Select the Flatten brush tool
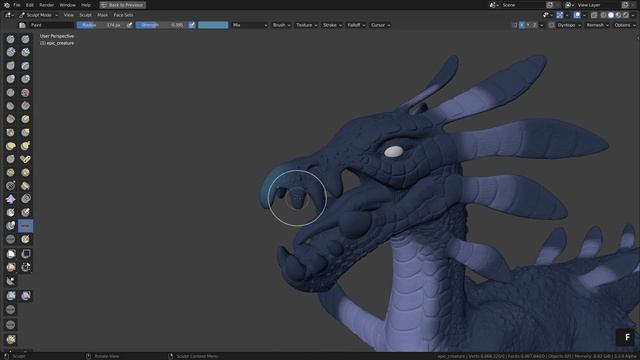The width and height of the screenshot is (640, 360). [x=11, y=106]
